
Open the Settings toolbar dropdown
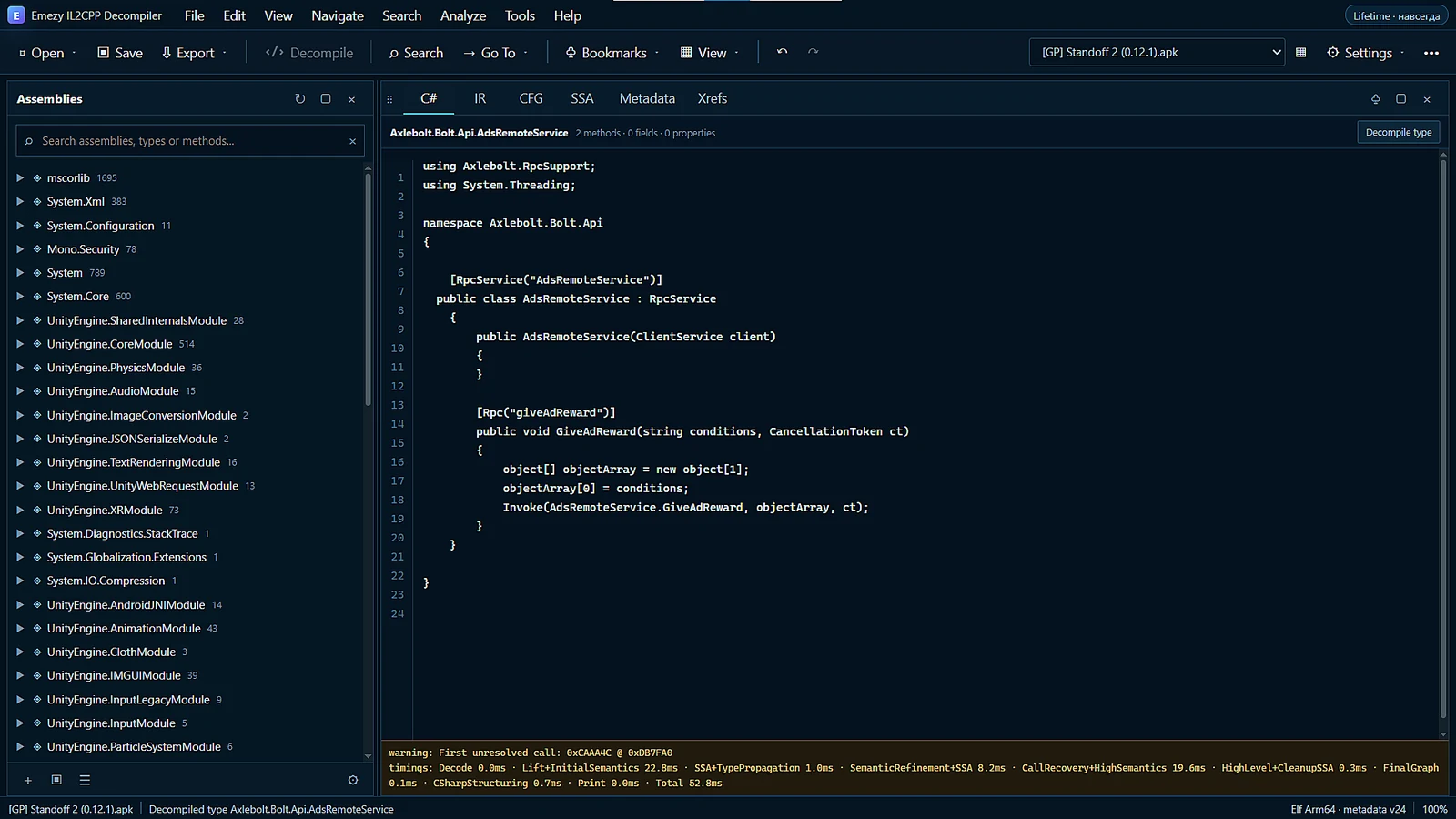[1365, 53]
